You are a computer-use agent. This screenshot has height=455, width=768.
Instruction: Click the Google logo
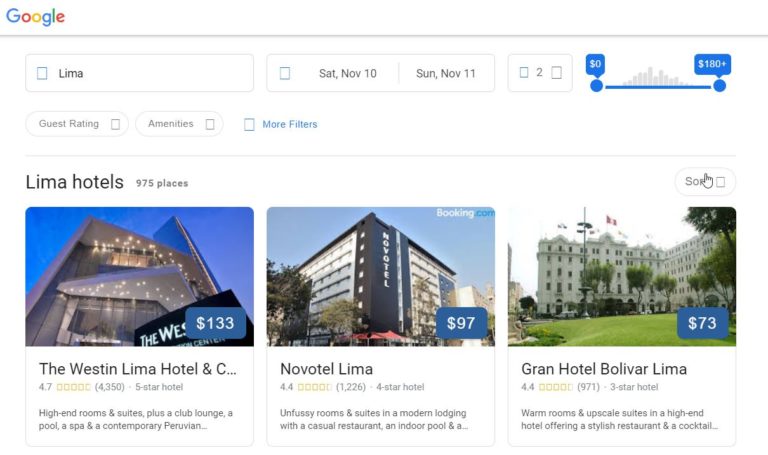(35, 17)
